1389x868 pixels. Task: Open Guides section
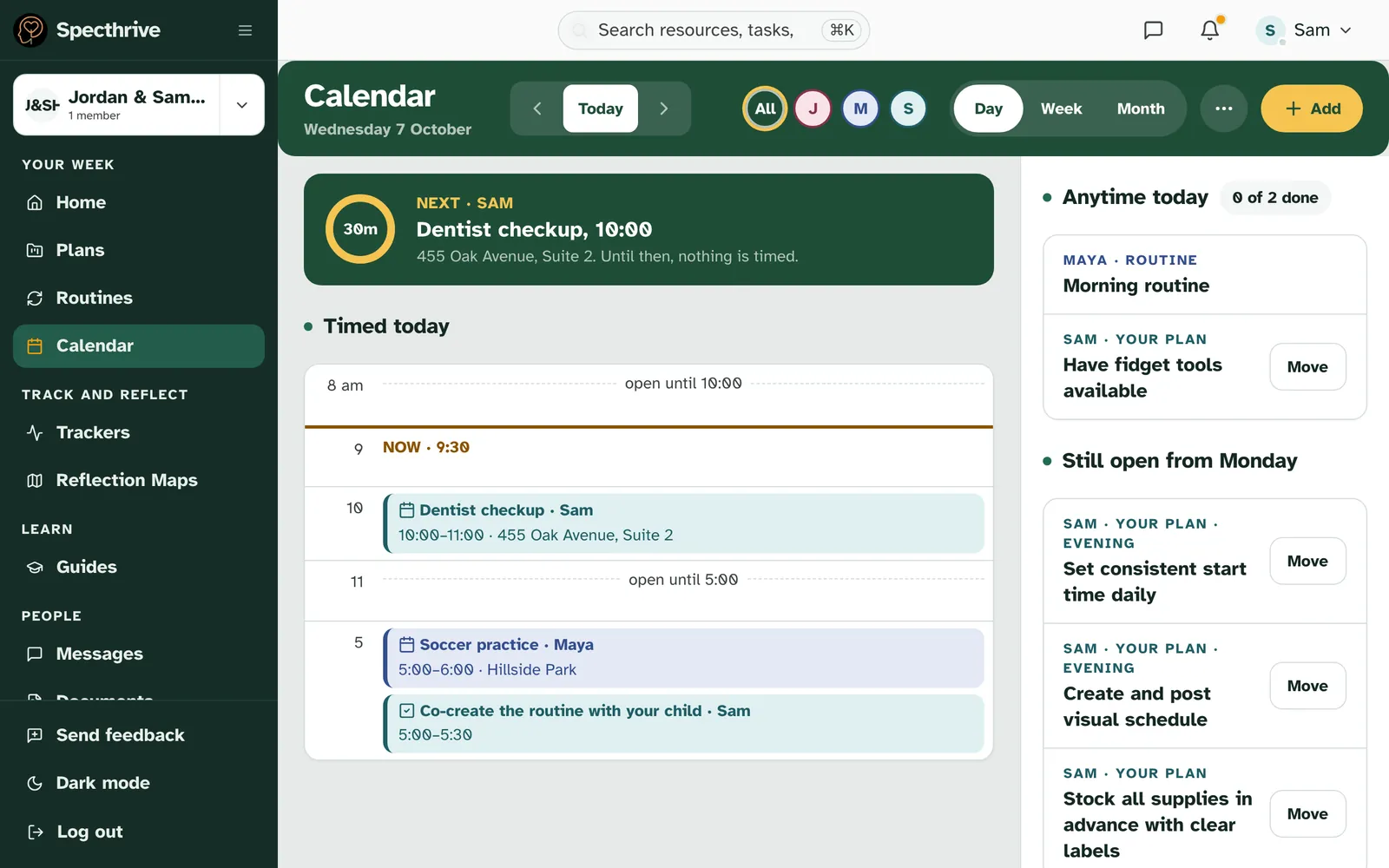pyautogui.click(x=139, y=567)
